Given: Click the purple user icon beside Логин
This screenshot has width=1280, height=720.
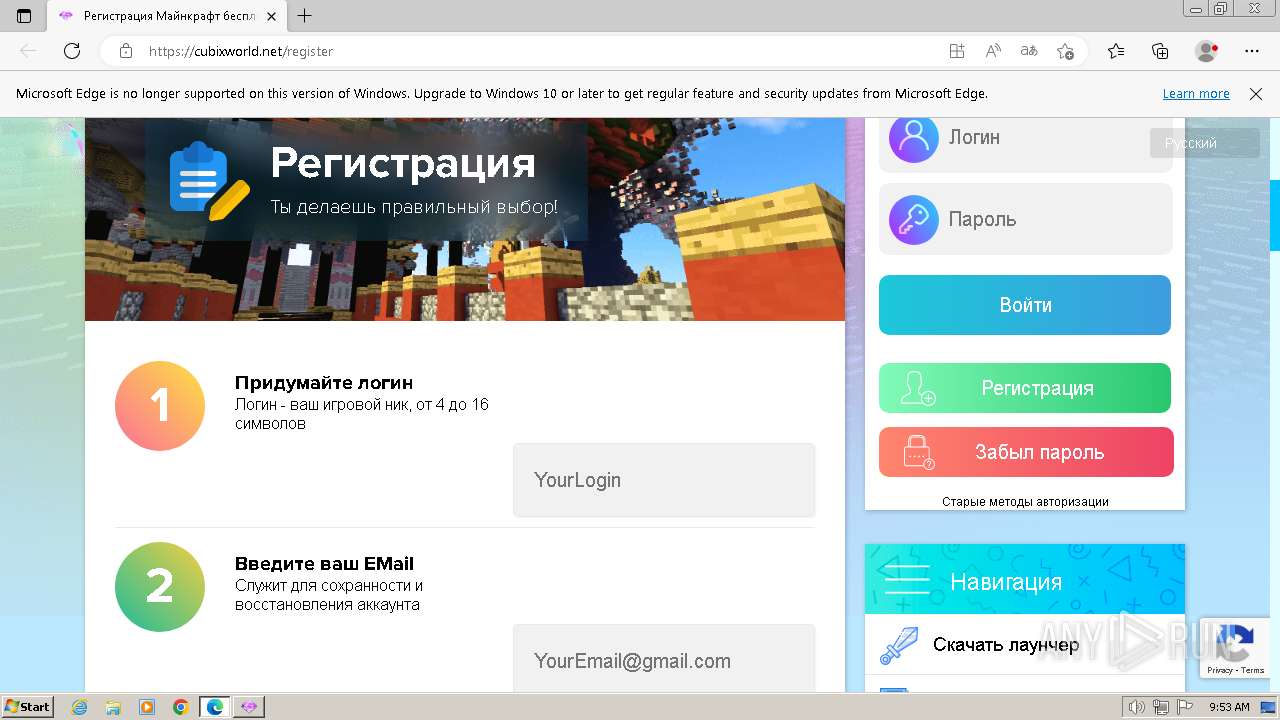Looking at the screenshot, I should 914,137.
